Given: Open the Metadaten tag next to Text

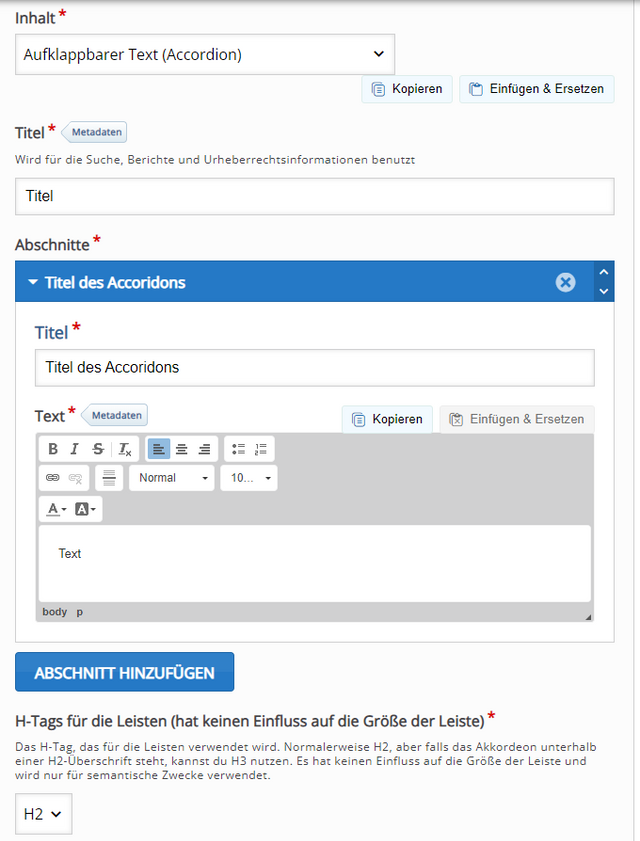Looking at the screenshot, I should [x=114, y=415].
